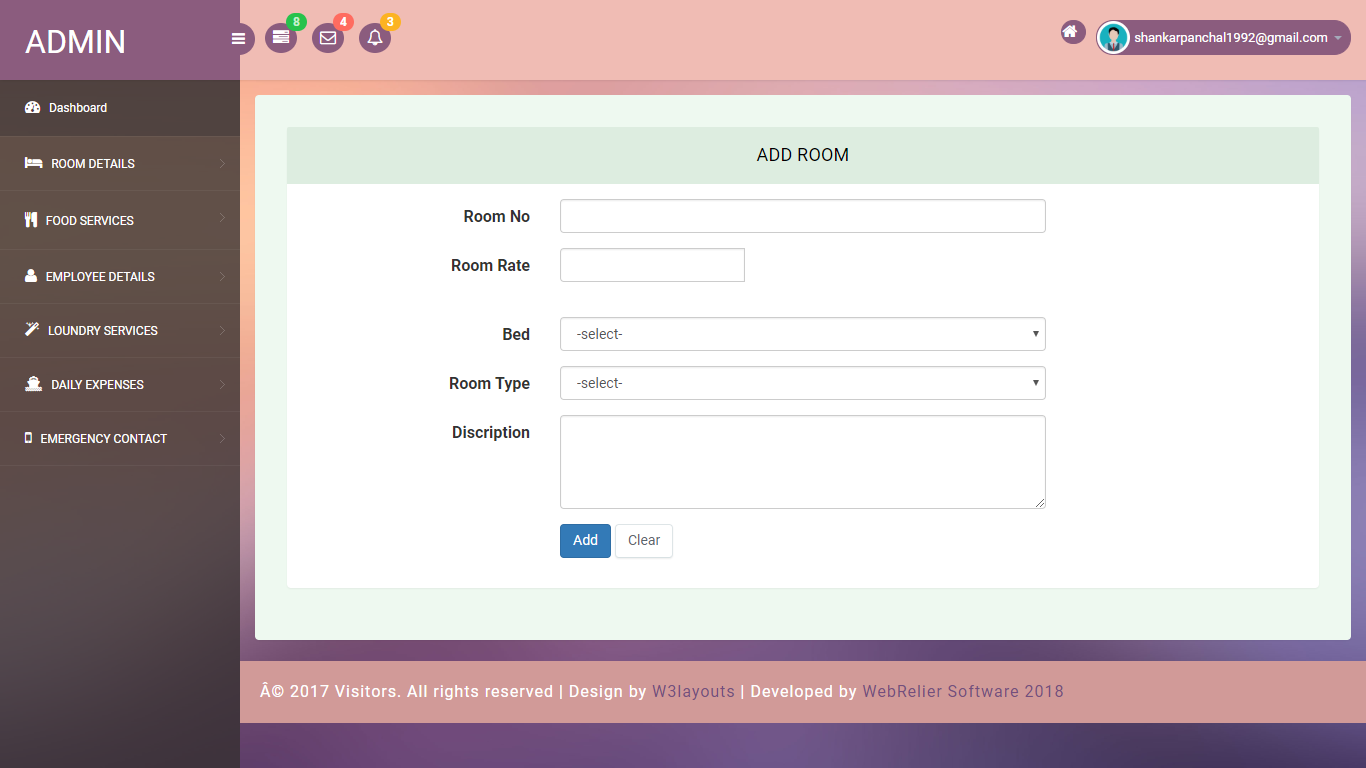Click the Room Rate label
Screen dimensions: 1366x768
tap(490, 265)
